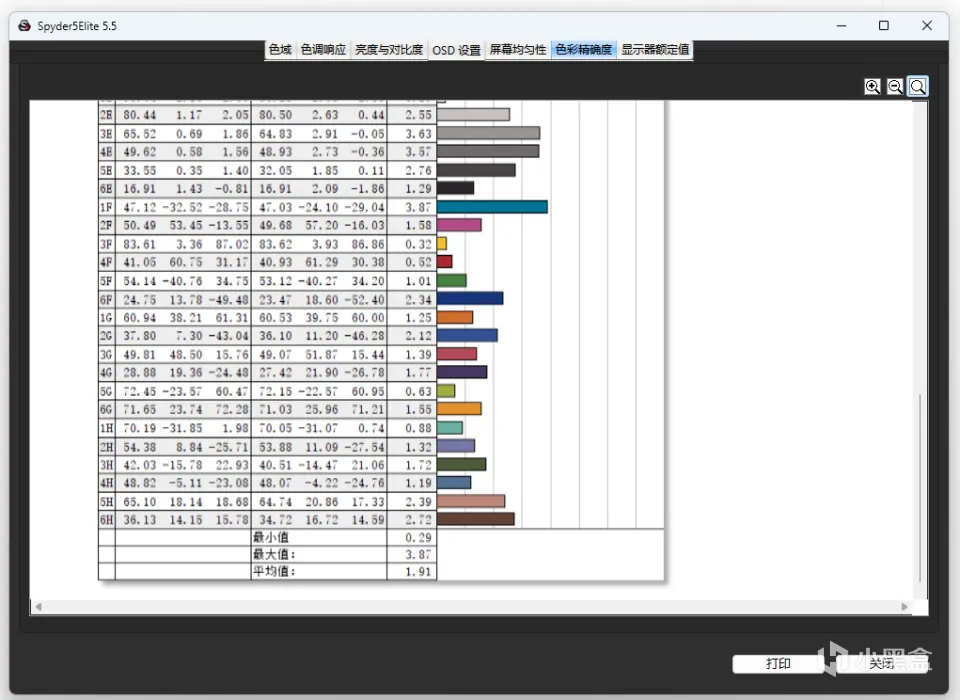
Task: Switch to the 色域 tab
Action: point(280,50)
